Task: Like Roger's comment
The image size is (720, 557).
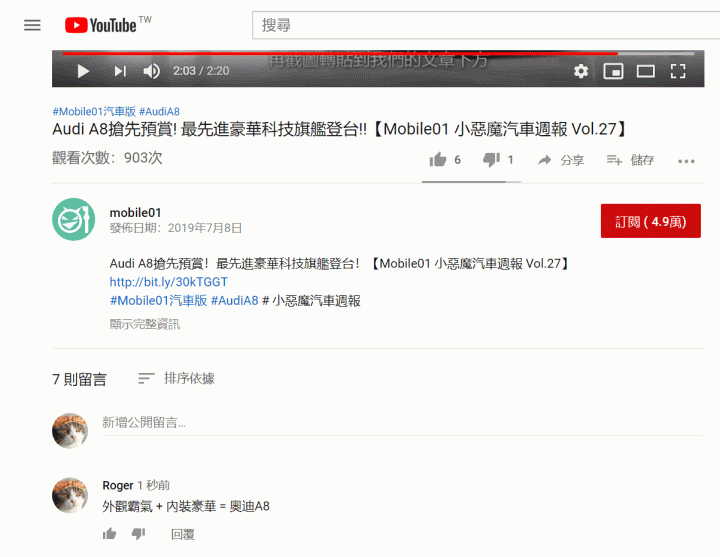Action: coord(109,534)
